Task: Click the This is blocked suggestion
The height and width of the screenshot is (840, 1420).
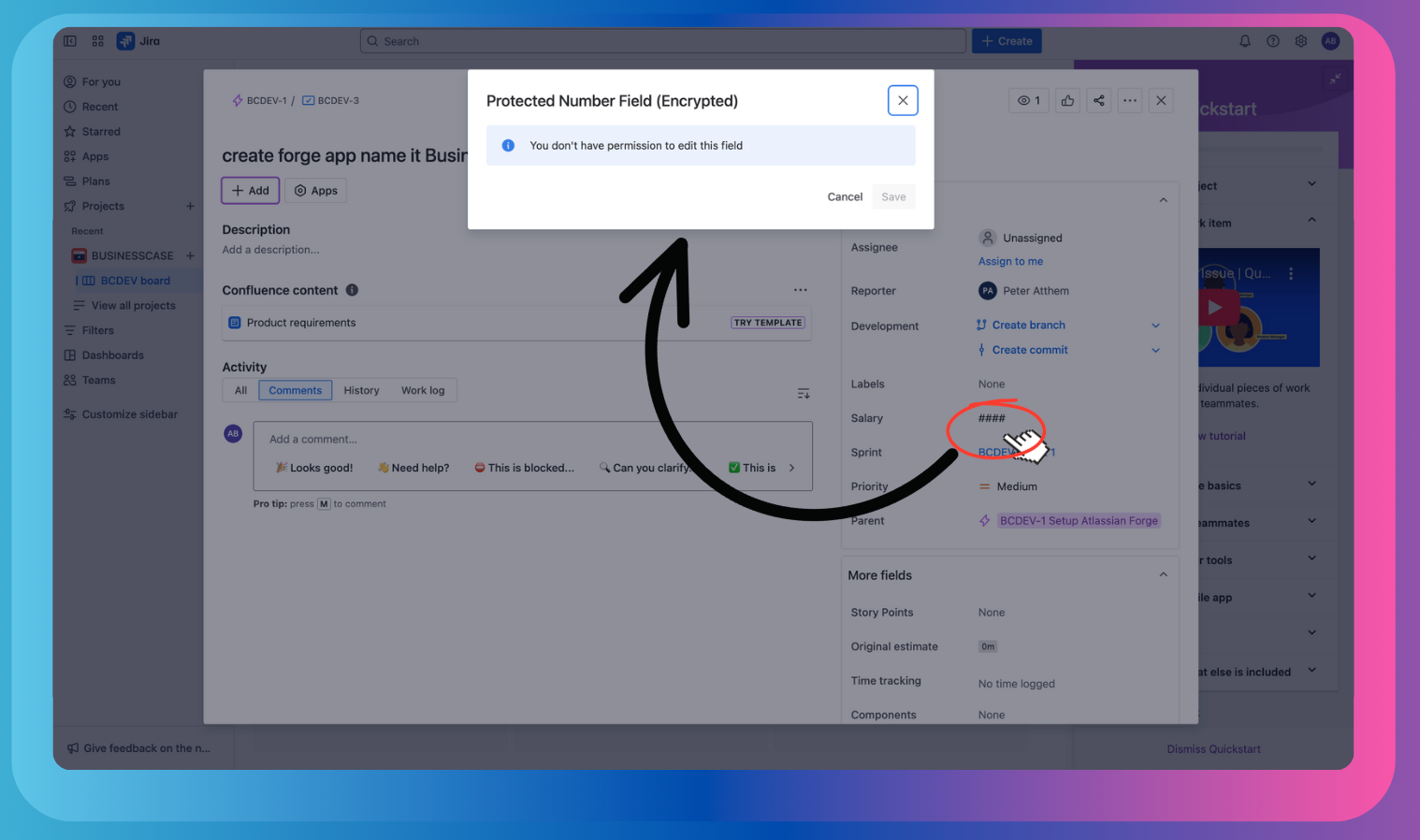Action: point(524,468)
